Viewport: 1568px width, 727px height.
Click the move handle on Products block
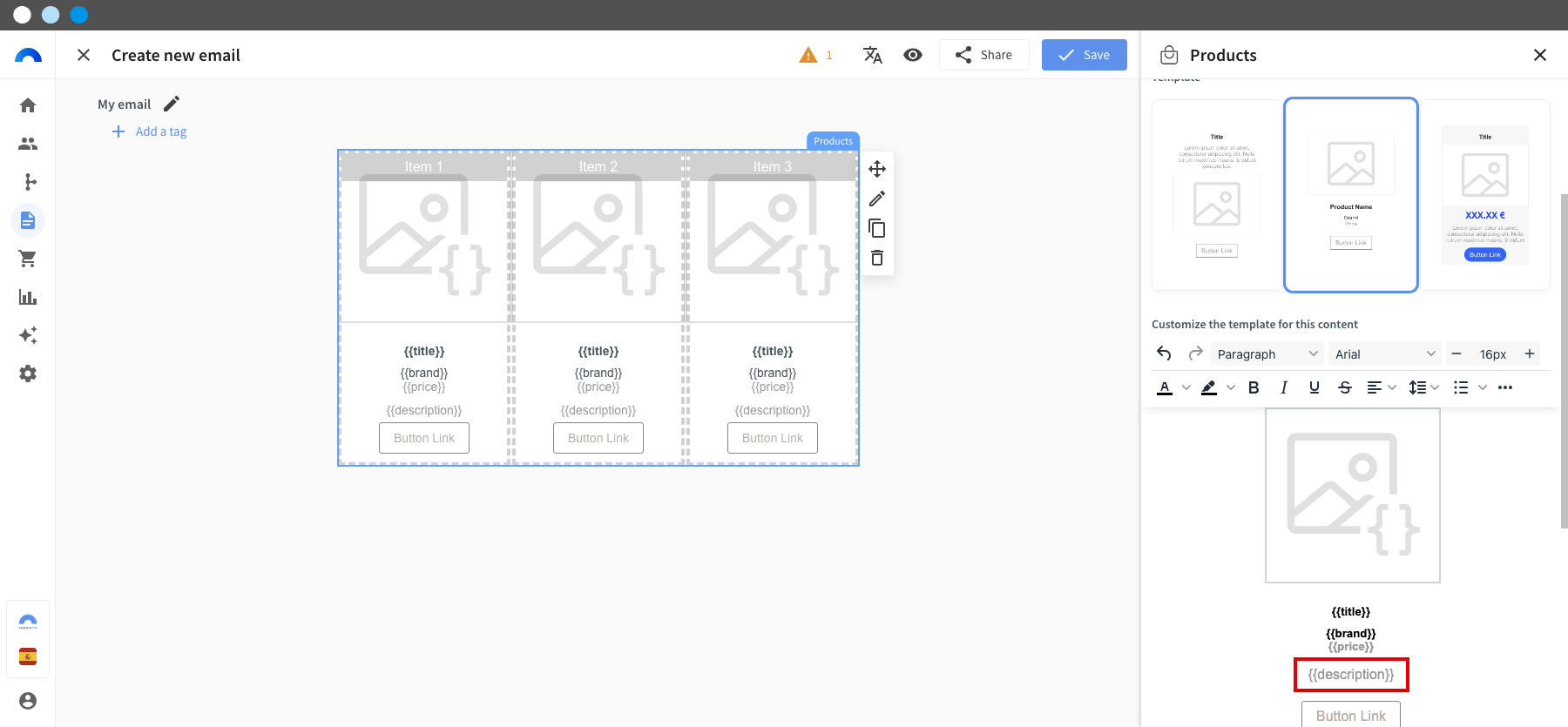tap(877, 169)
